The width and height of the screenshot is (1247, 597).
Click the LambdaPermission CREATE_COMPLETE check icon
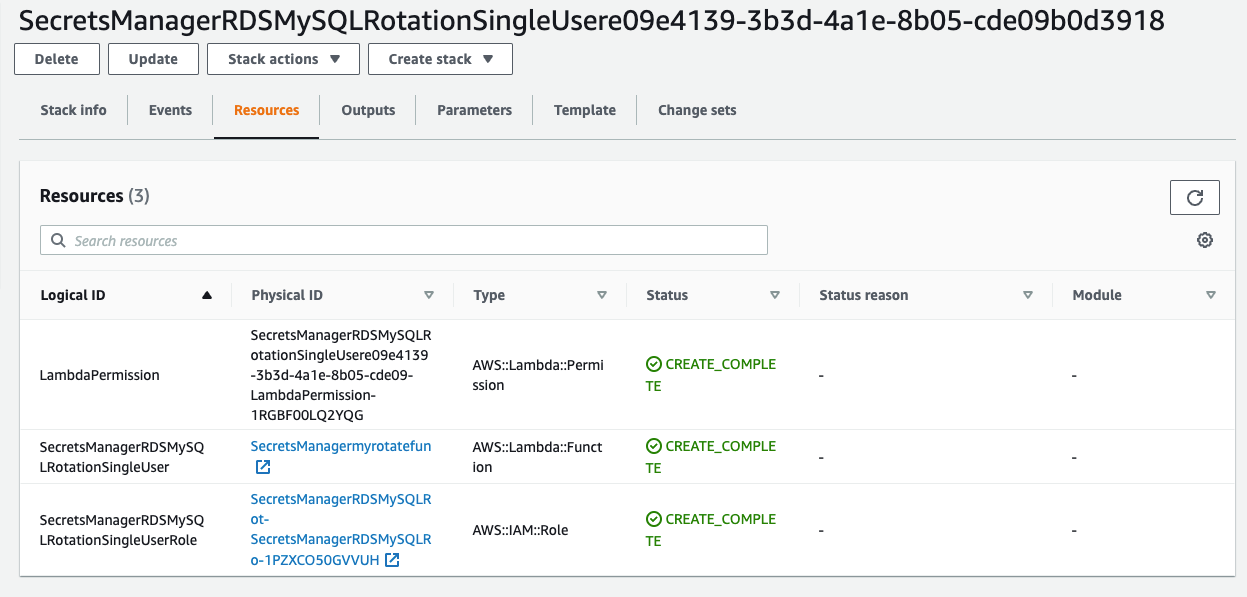(654, 364)
